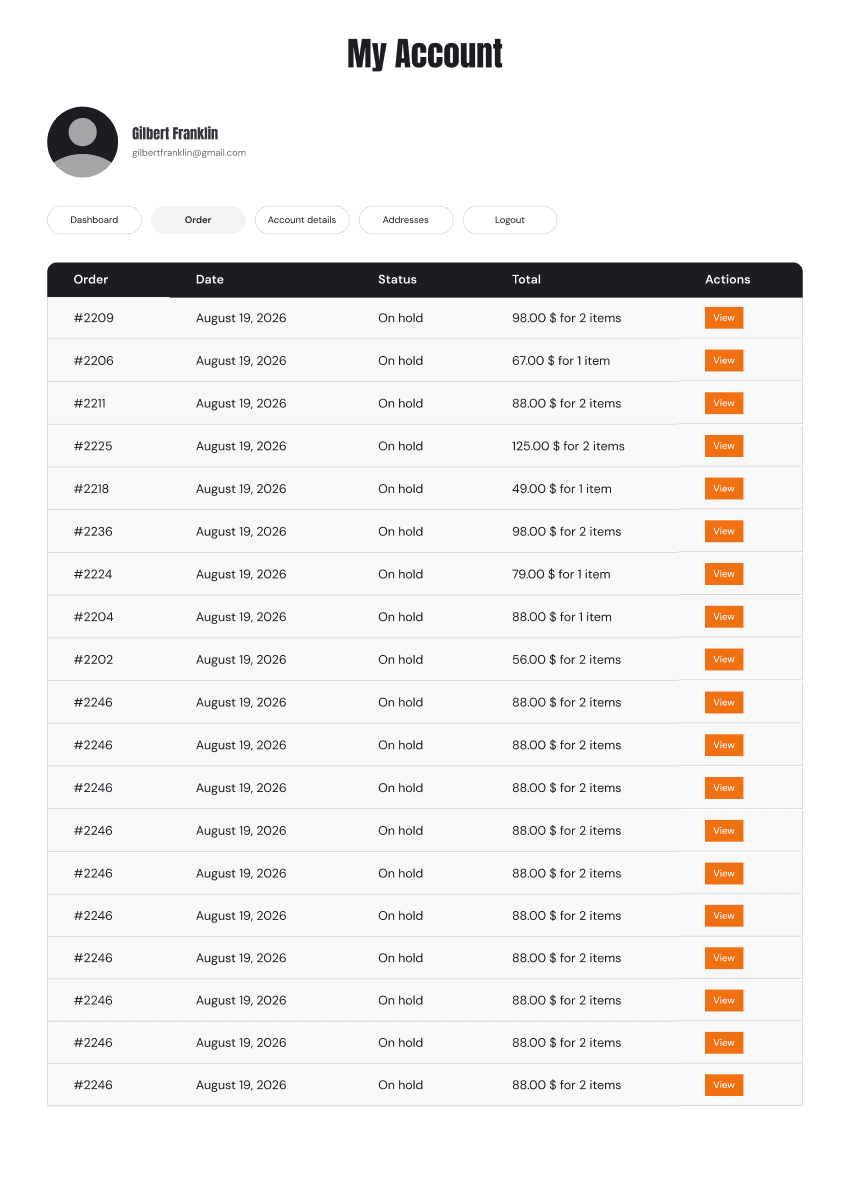The height and width of the screenshot is (1200, 850).
Task: Open the Addresses tab
Action: pos(406,220)
